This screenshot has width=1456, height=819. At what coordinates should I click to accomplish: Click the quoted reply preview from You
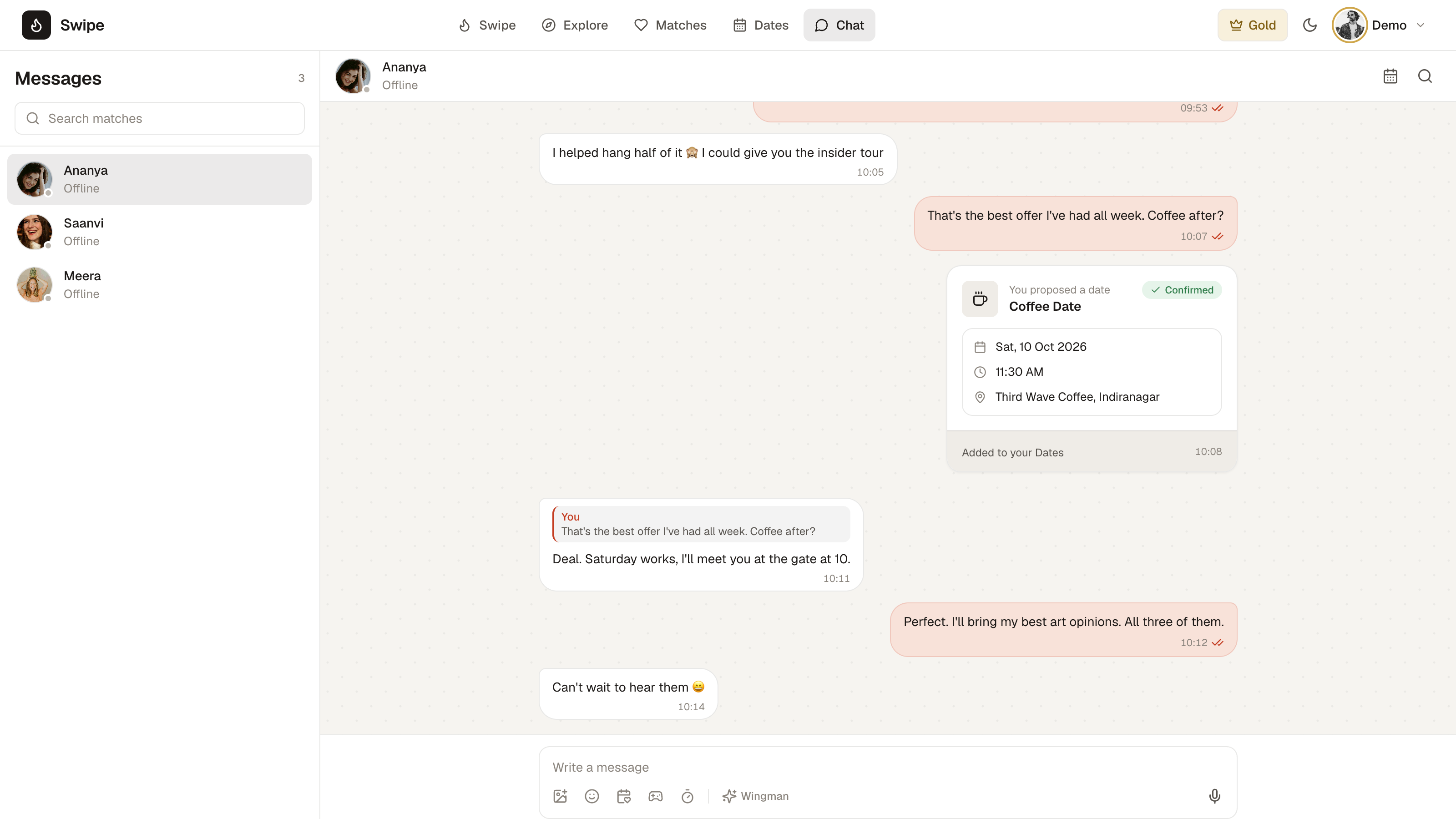pyautogui.click(x=701, y=524)
